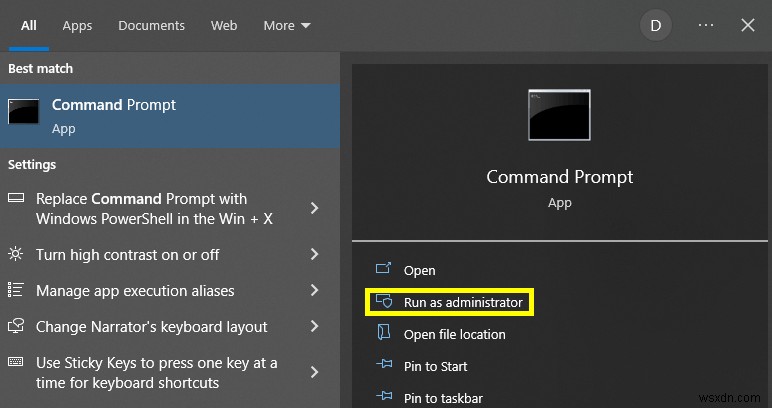Click the Open action icon
The image size is (772, 408).
tap(382, 270)
